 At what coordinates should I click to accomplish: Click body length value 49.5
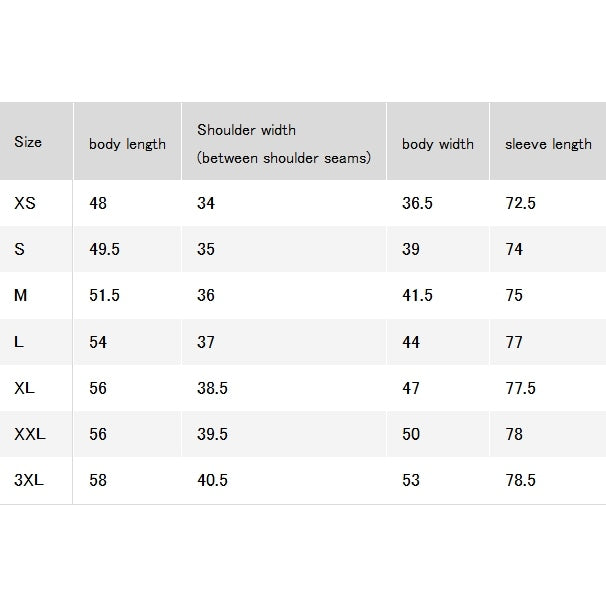coord(104,249)
